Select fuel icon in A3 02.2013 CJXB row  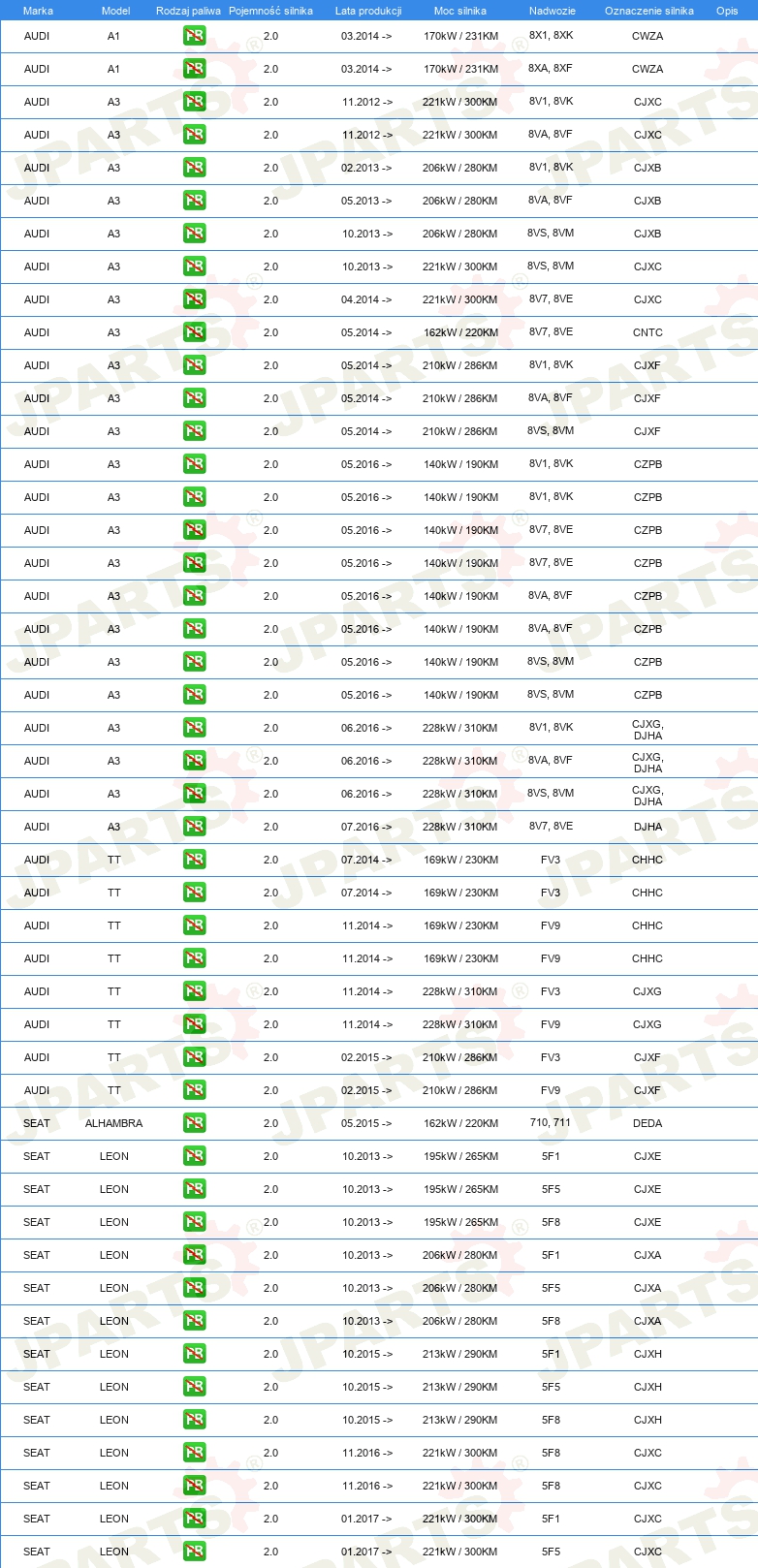coord(195,168)
